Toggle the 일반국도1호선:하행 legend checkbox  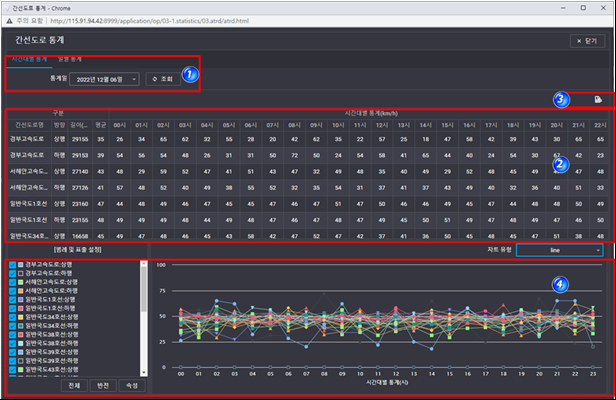(x=13, y=308)
